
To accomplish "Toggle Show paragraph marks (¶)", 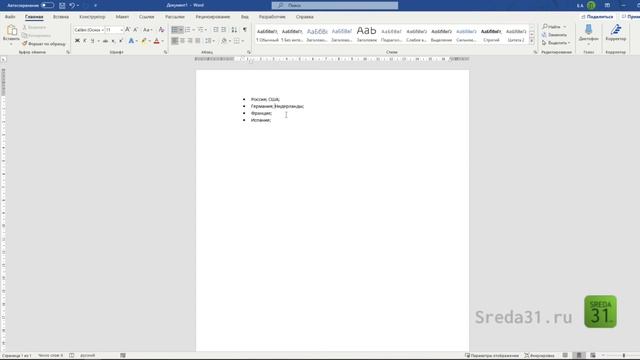I will point(245,30).
